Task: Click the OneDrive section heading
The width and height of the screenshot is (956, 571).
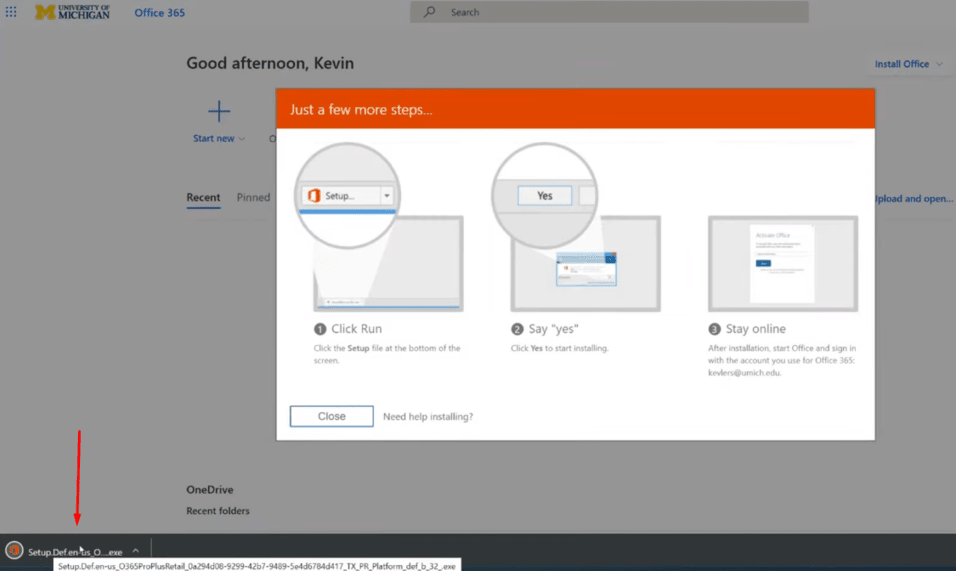Action: [210, 489]
